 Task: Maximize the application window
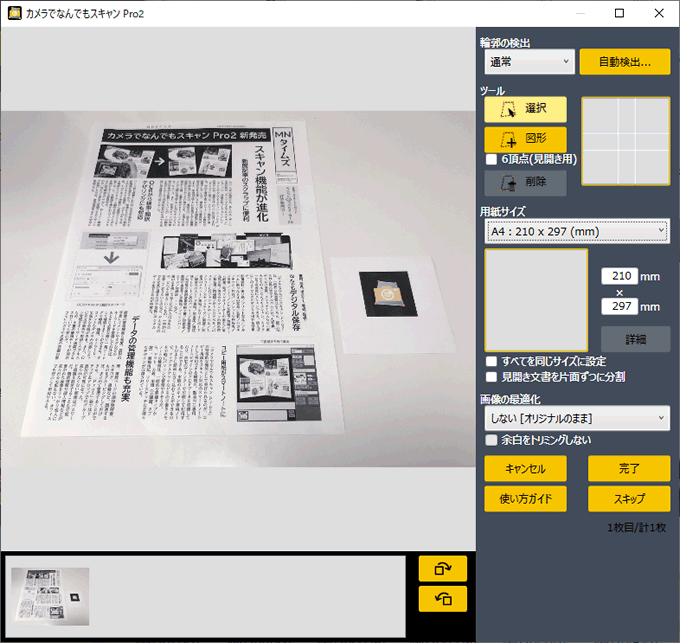pyautogui.click(x=619, y=13)
